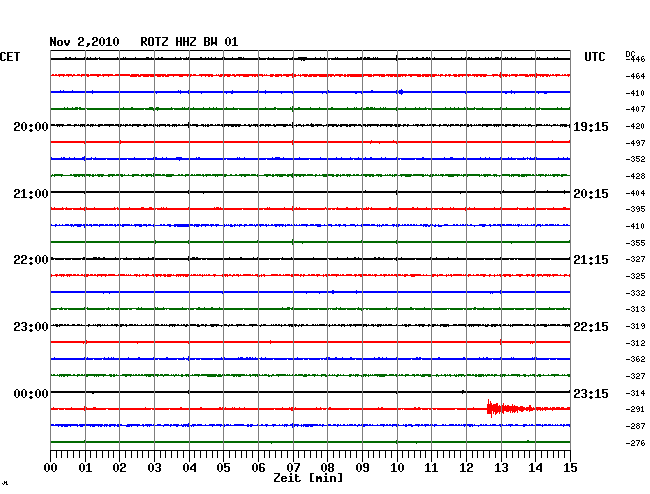The width and height of the screenshot is (650, 494).
Task: Click the "21:15" UTC time label
Action: (591, 260)
